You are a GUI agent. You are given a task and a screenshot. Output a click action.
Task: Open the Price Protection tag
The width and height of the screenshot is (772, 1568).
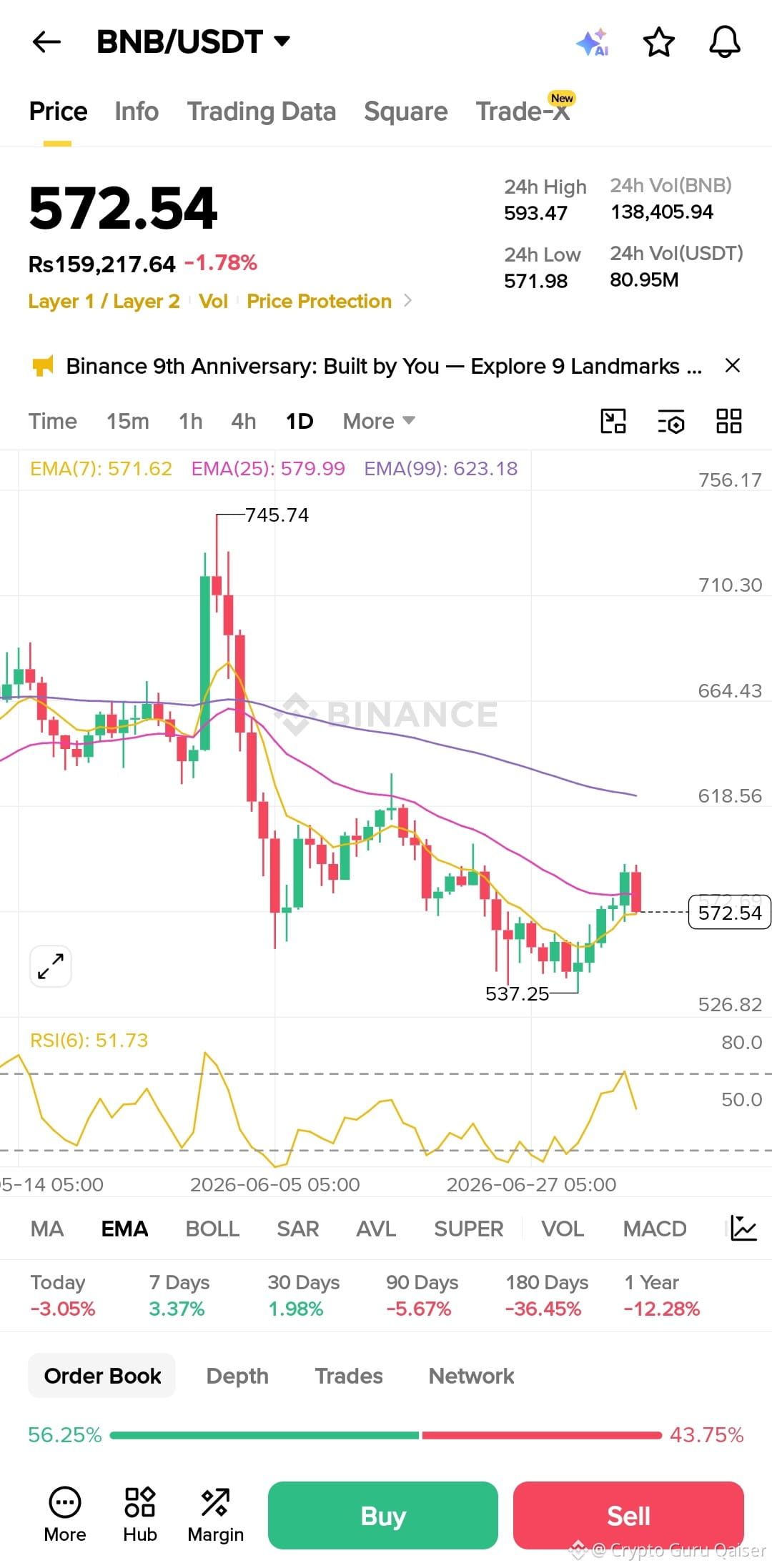coord(319,301)
